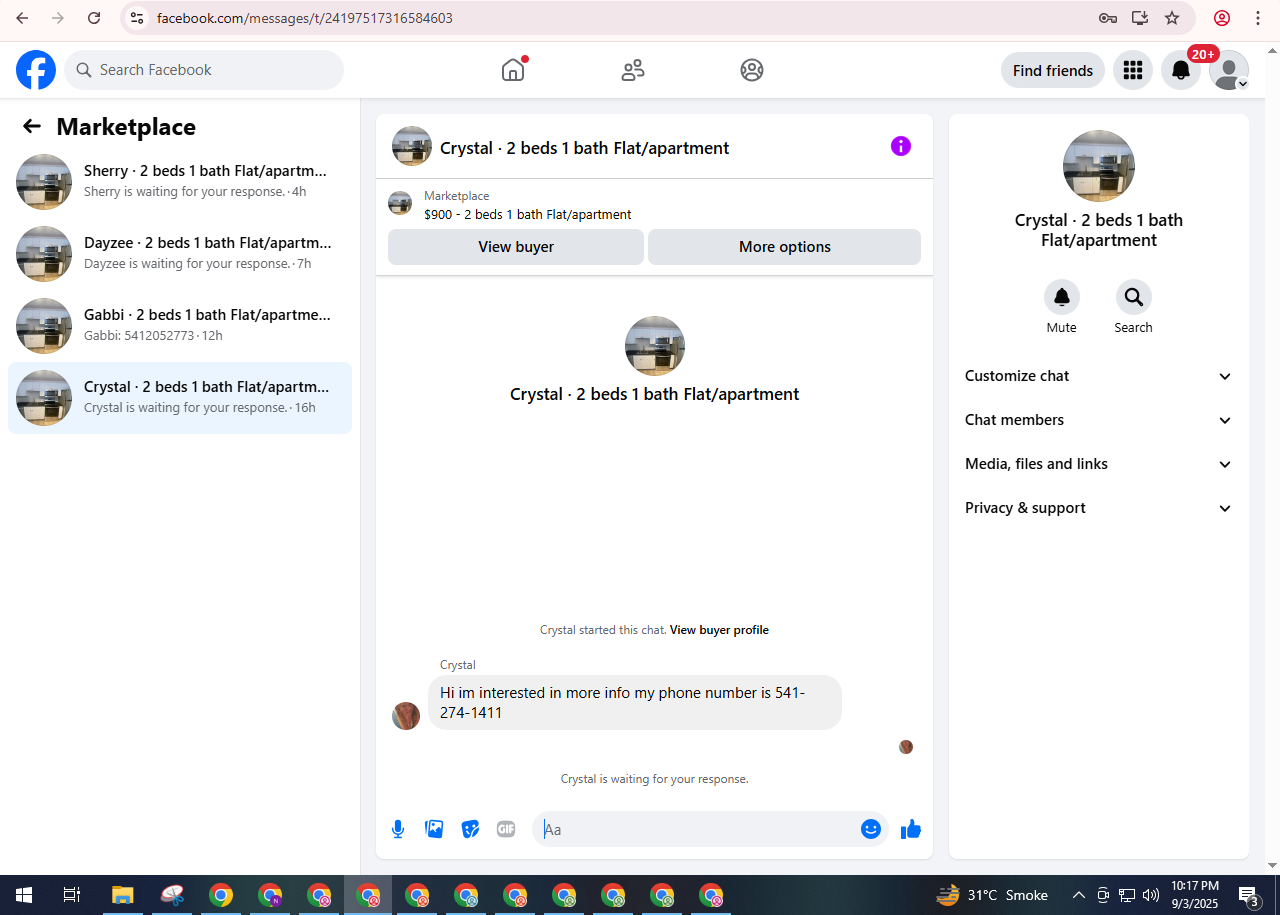Go back using Marketplace back arrow
Viewport: 1280px width, 915px height.
click(x=32, y=126)
